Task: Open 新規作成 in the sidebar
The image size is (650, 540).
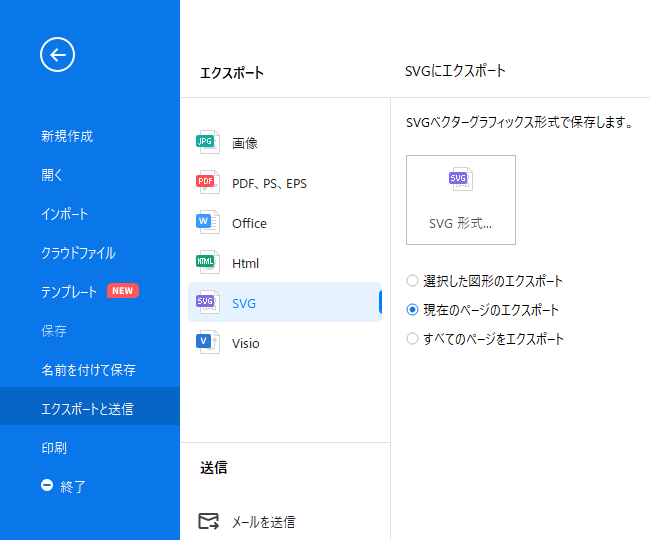Action: click(67, 136)
